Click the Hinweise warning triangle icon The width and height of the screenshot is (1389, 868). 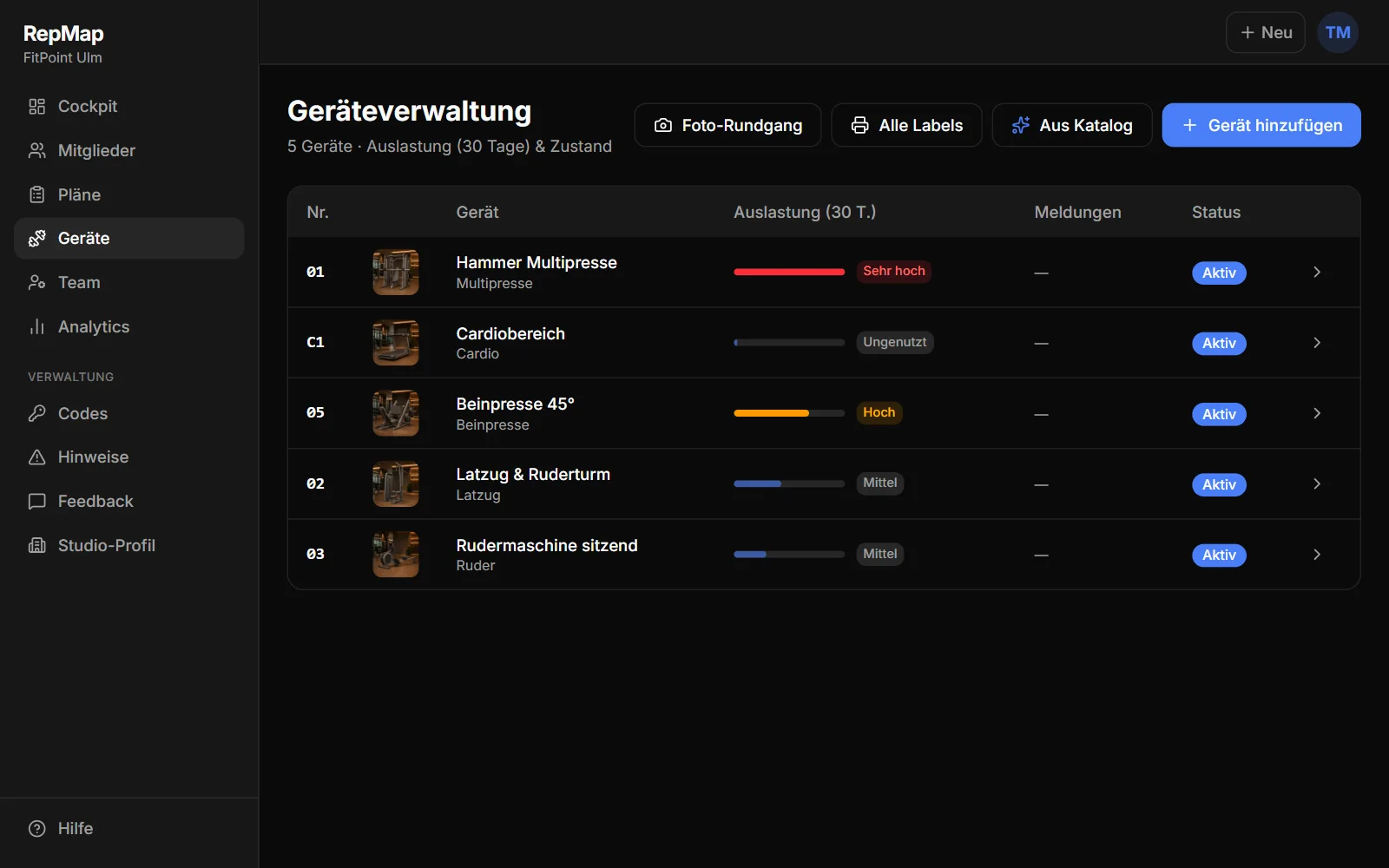pos(36,457)
